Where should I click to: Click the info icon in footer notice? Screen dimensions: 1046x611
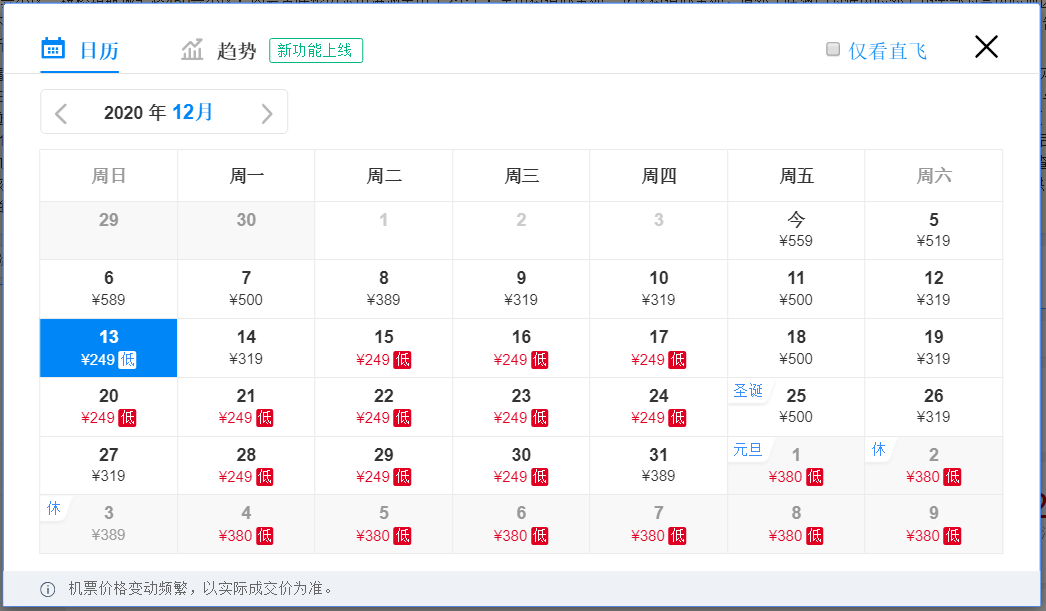pyautogui.click(x=48, y=589)
